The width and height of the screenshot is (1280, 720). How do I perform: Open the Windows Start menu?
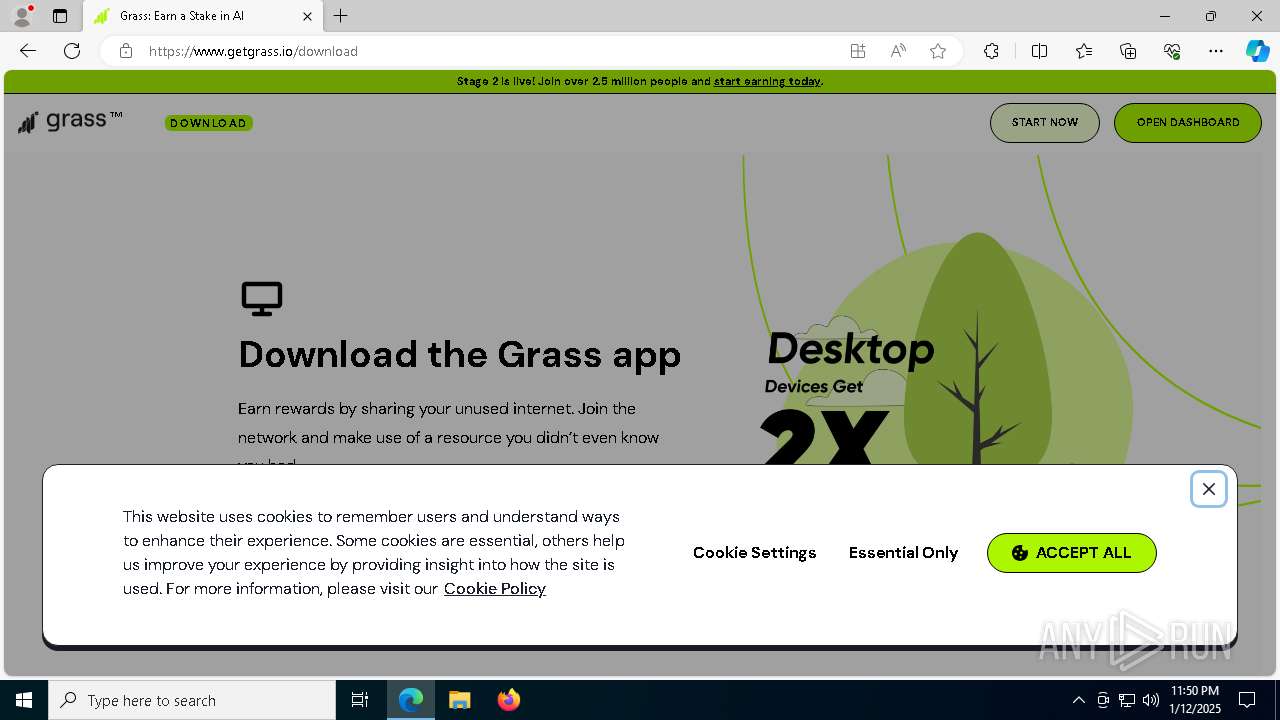pyautogui.click(x=24, y=700)
